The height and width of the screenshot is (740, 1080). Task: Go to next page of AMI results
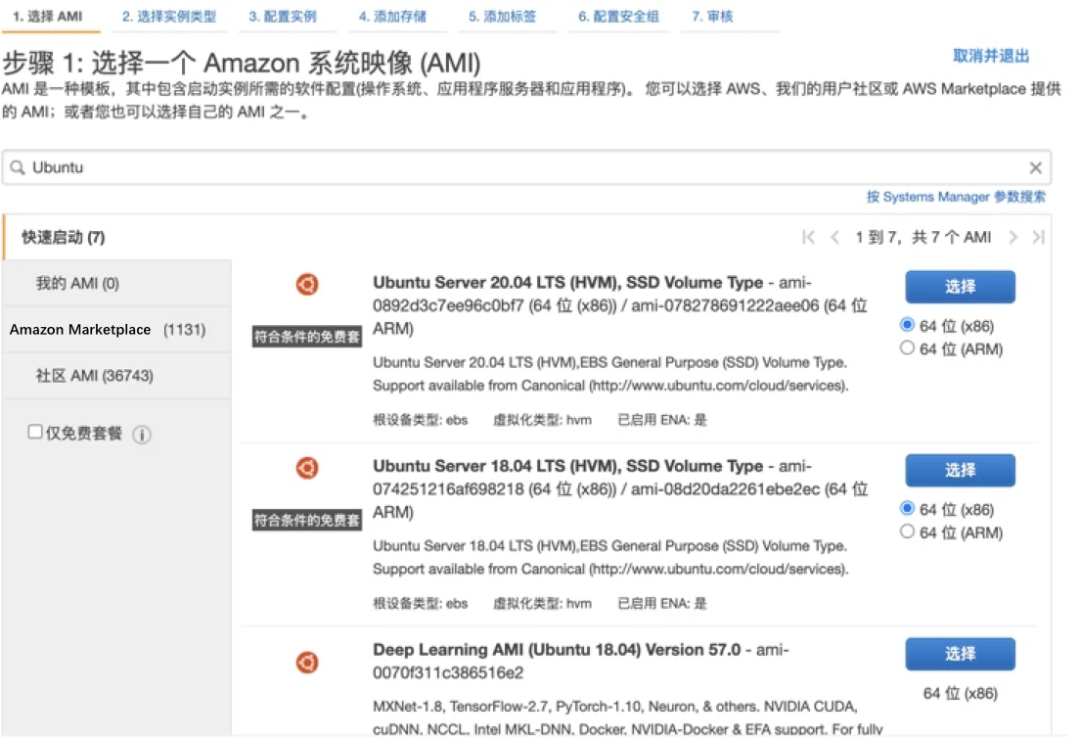(1012, 238)
